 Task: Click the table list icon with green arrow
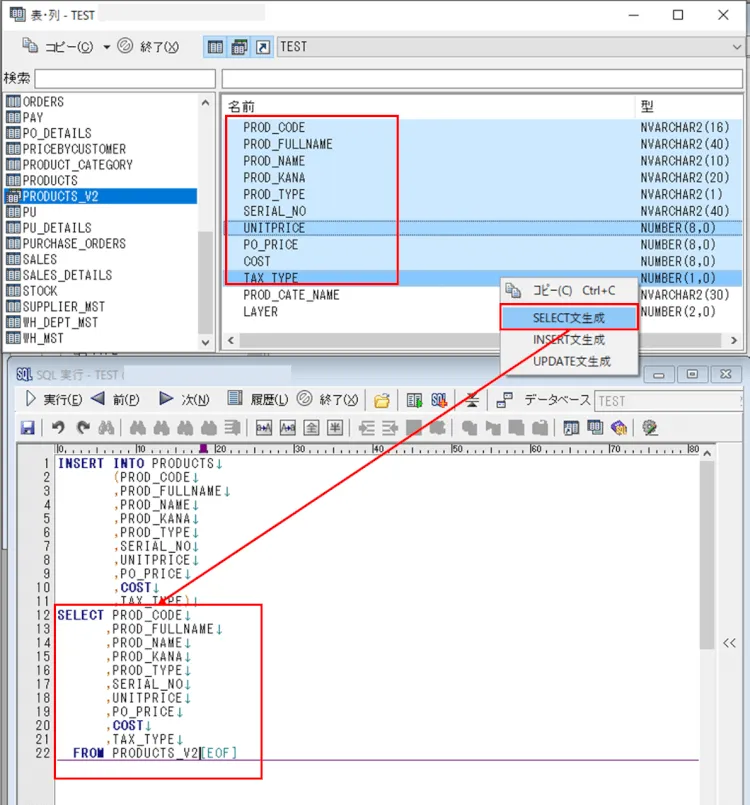click(414, 400)
